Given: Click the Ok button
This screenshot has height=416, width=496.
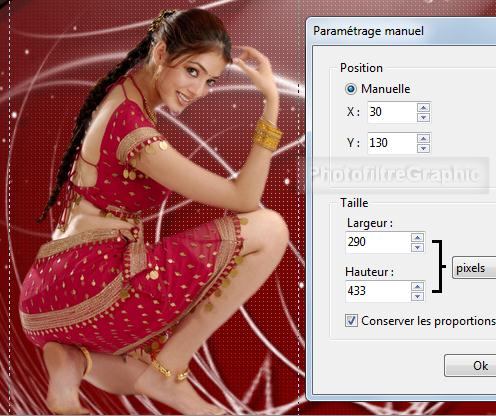Looking at the screenshot, I should 470,366.
